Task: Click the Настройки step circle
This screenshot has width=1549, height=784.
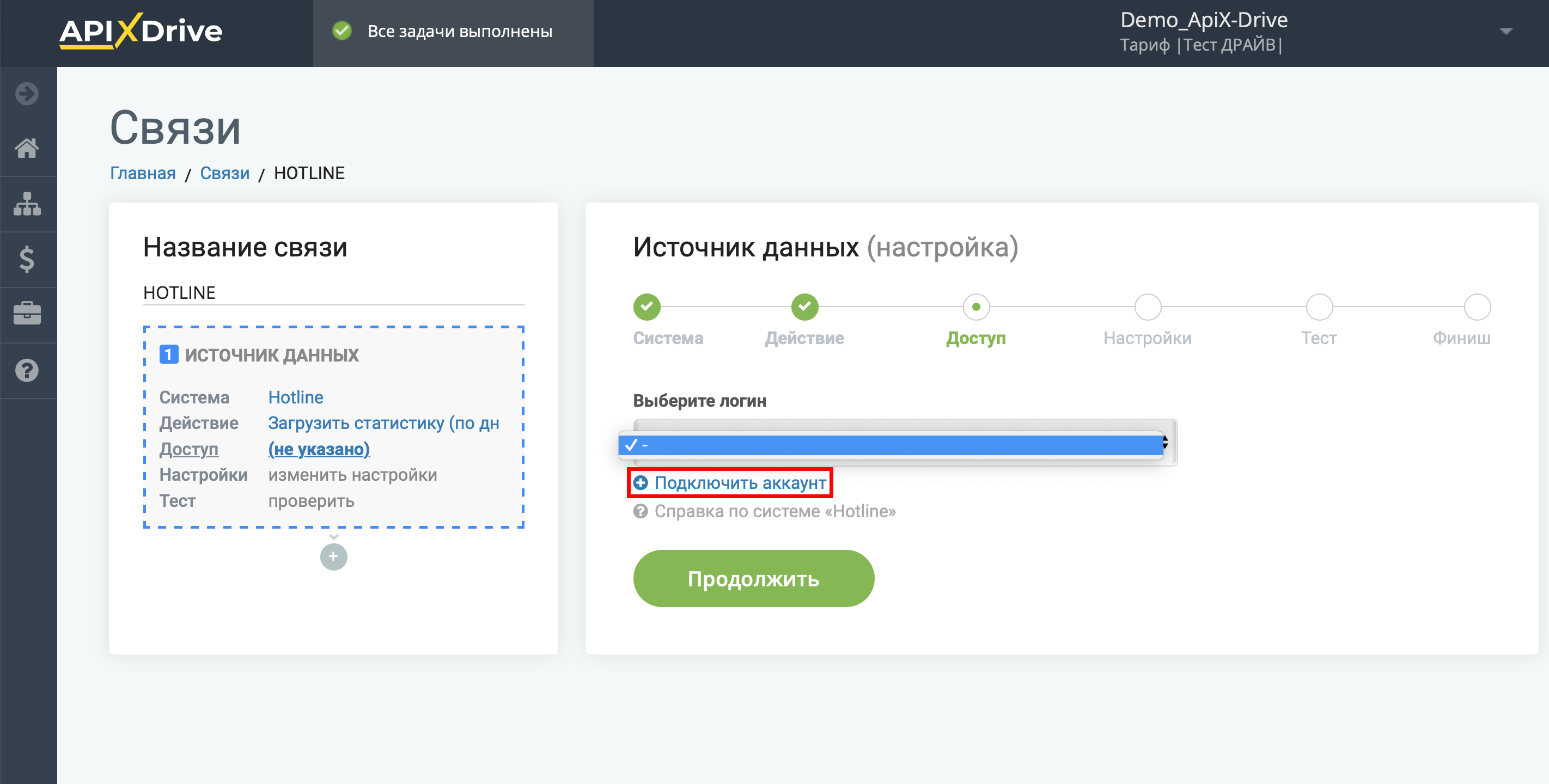Action: point(1148,307)
